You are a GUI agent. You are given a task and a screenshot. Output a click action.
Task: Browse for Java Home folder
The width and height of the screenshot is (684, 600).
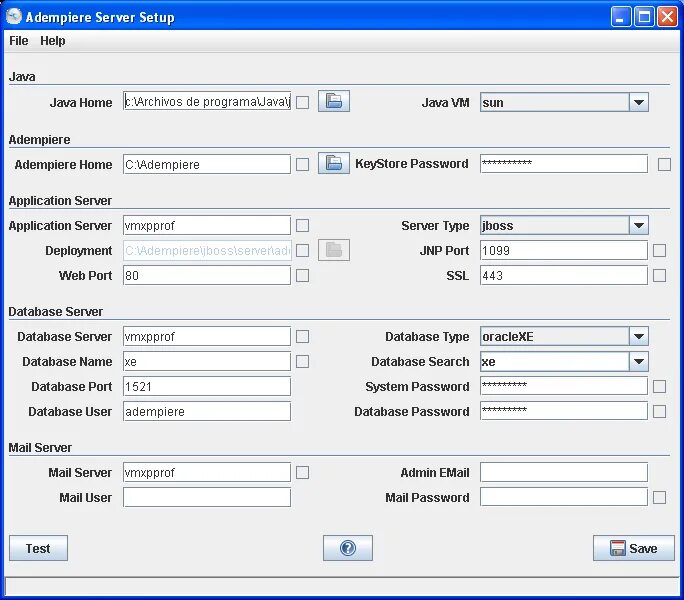pos(334,101)
